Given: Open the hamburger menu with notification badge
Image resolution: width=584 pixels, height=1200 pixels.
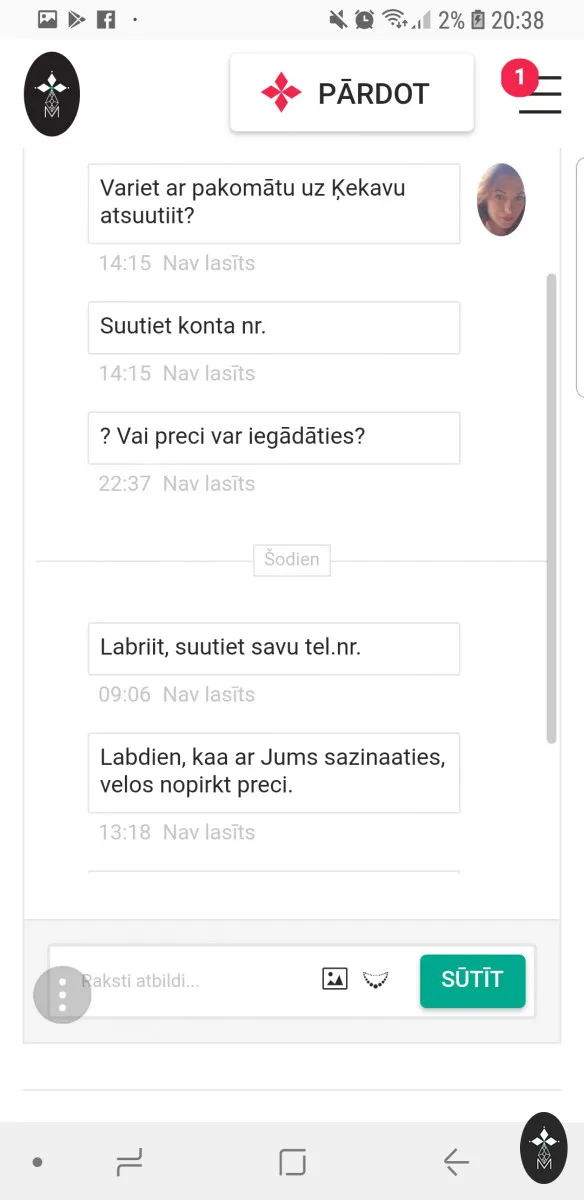Looking at the screenshot, I should 539,93.
